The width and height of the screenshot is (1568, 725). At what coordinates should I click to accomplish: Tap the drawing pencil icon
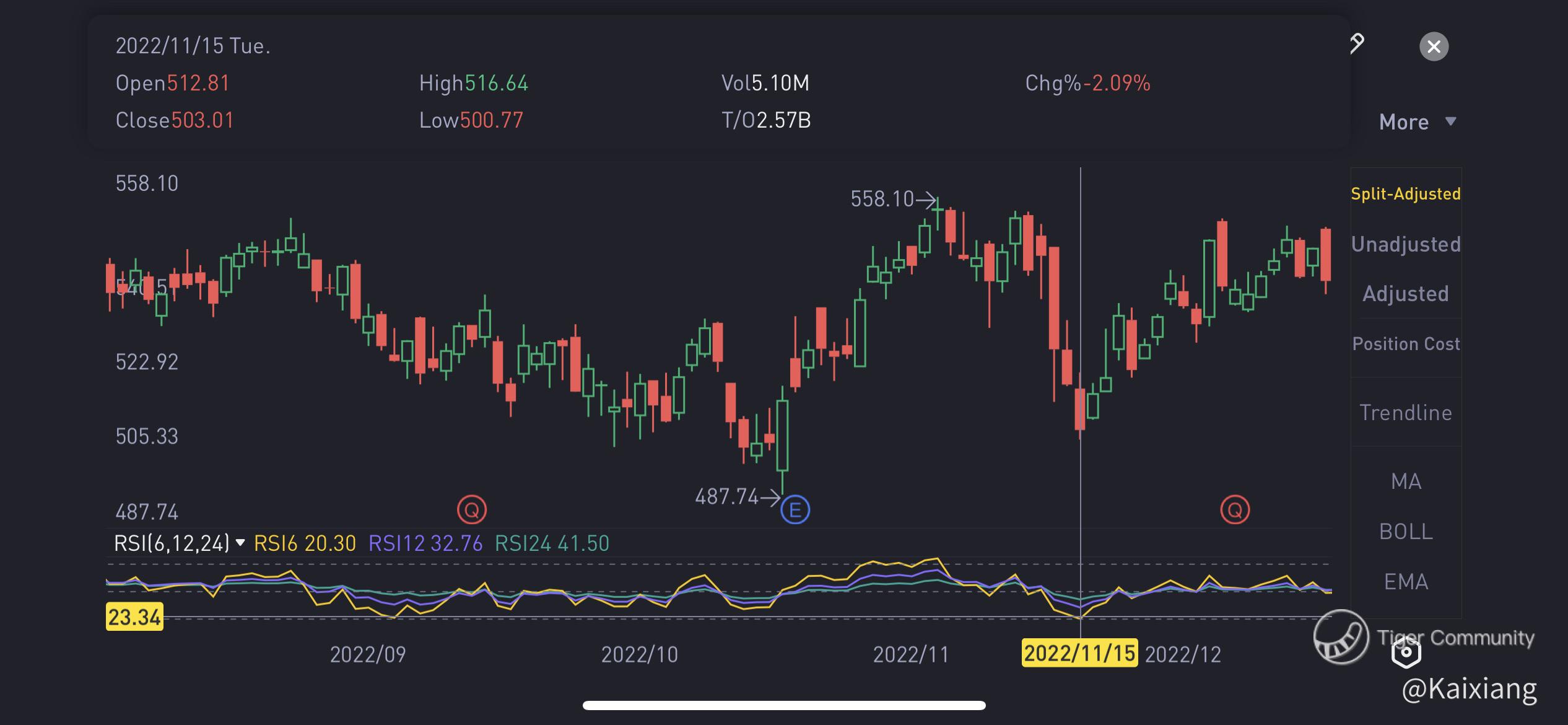[1356, 43]
